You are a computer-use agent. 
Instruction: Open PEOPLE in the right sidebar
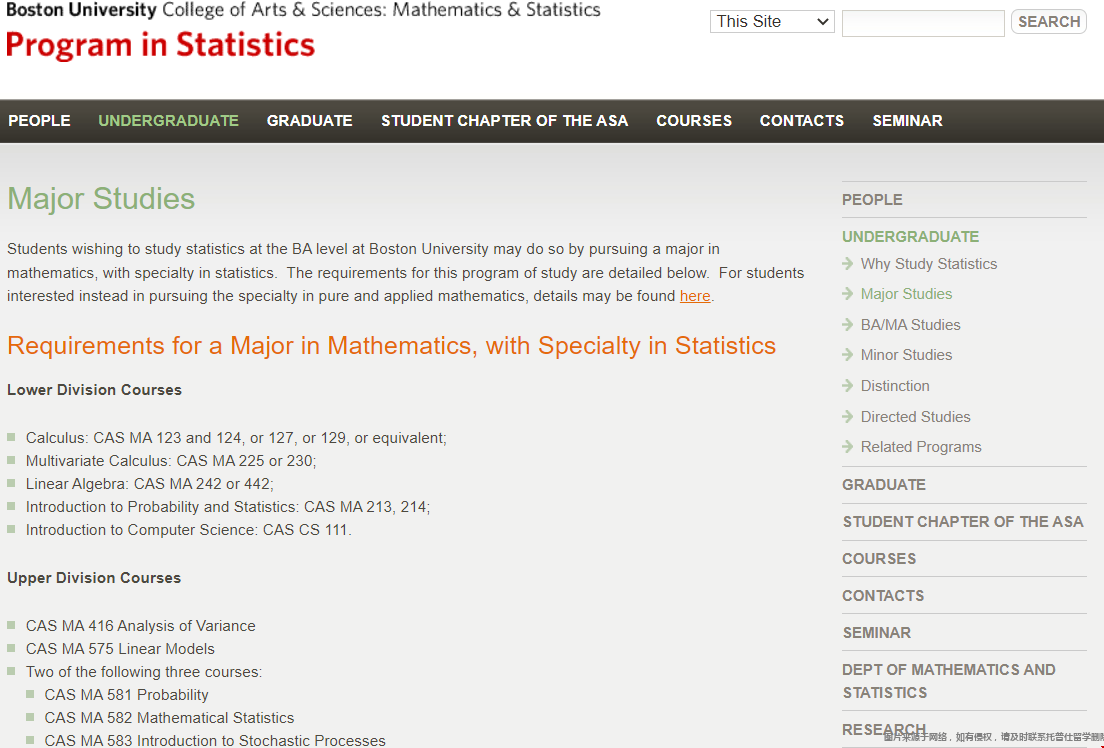[x=872, y=200]
